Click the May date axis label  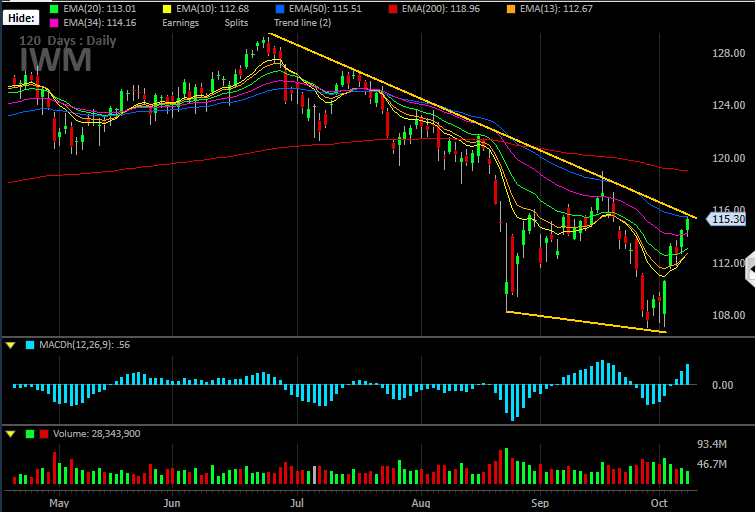pyautogui.click(x=59, y=503)
